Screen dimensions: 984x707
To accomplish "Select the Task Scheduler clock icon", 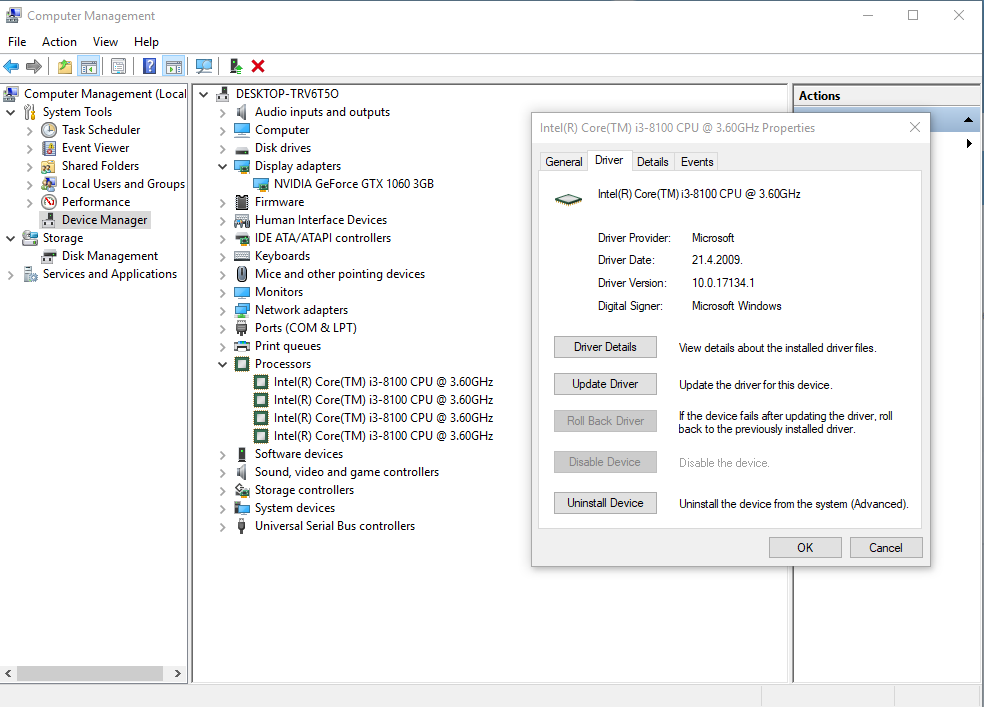I will pyautogui.click(x=49, y=130).
